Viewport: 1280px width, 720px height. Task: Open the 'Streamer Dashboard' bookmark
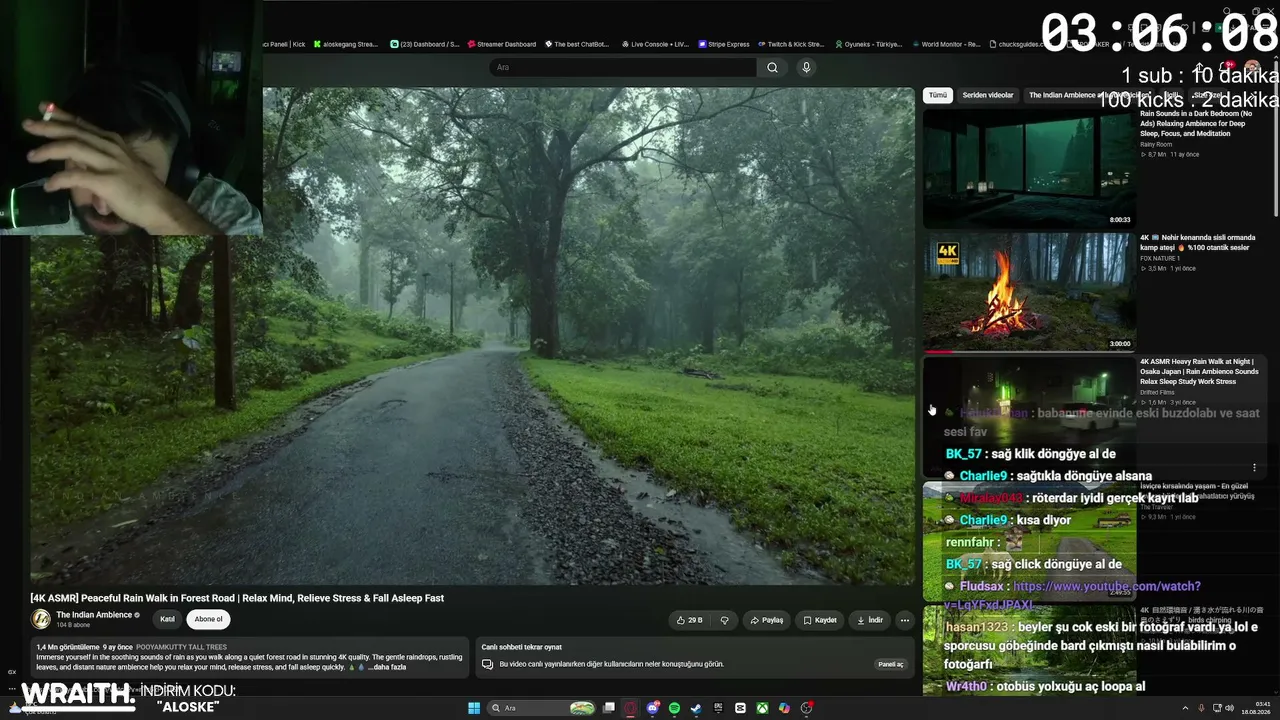click(x=502, y=44)
